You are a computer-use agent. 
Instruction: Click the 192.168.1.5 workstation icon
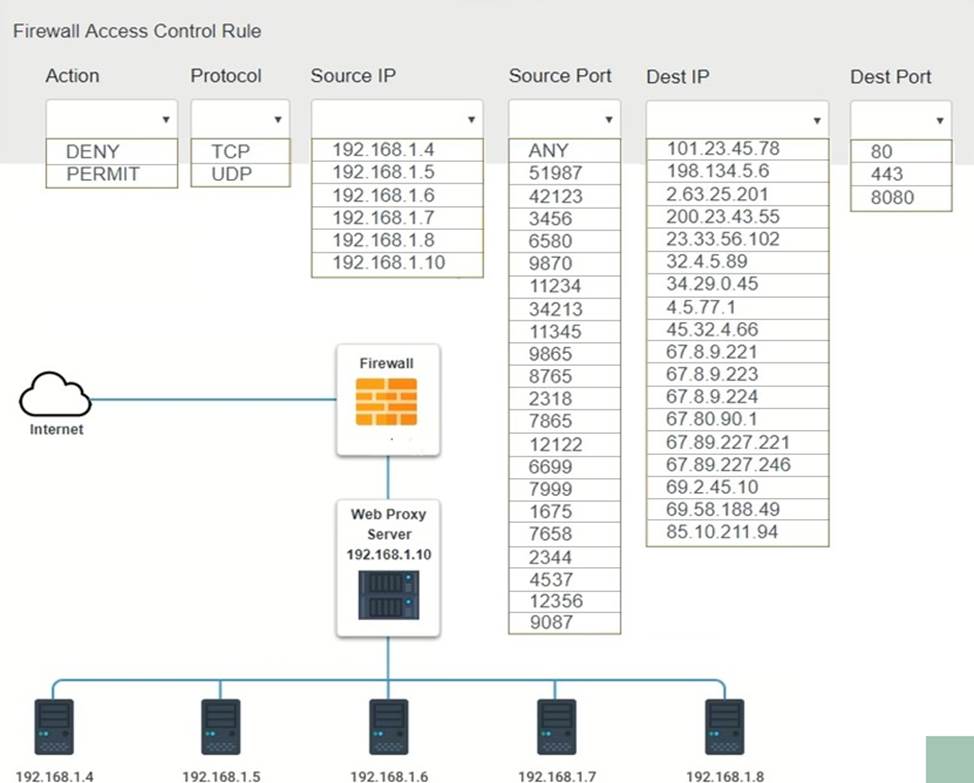[x=221, y=726]
